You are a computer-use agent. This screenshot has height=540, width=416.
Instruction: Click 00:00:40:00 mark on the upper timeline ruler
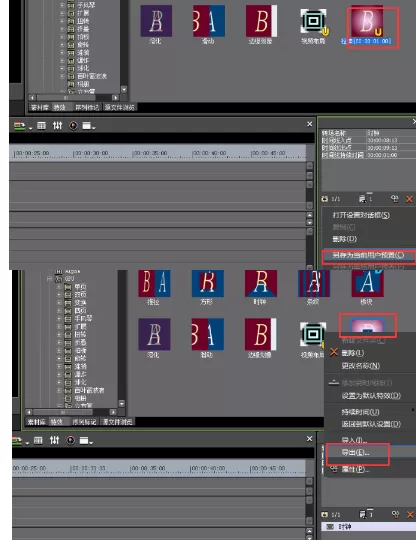click(209, 153)
